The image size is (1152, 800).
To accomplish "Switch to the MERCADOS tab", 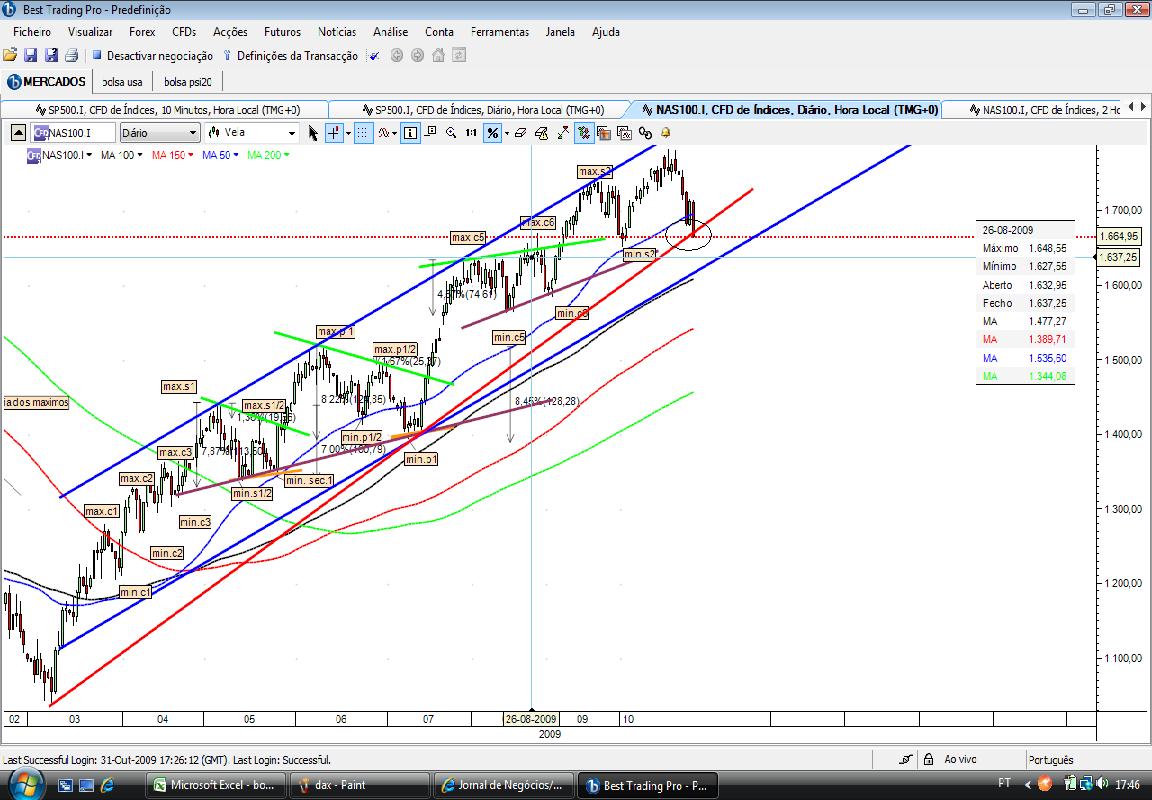I will point(47,82).
